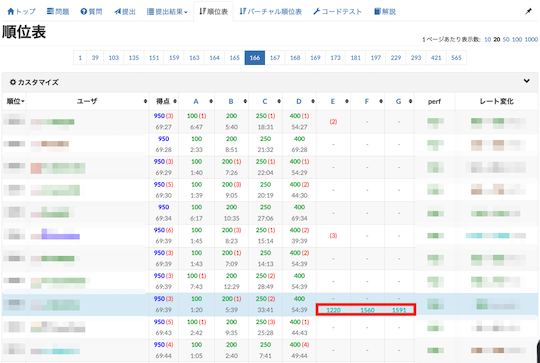This screenshot has width=540, height=363.
Task: Click the time cell reading 33:41
Action: (265, 310)
